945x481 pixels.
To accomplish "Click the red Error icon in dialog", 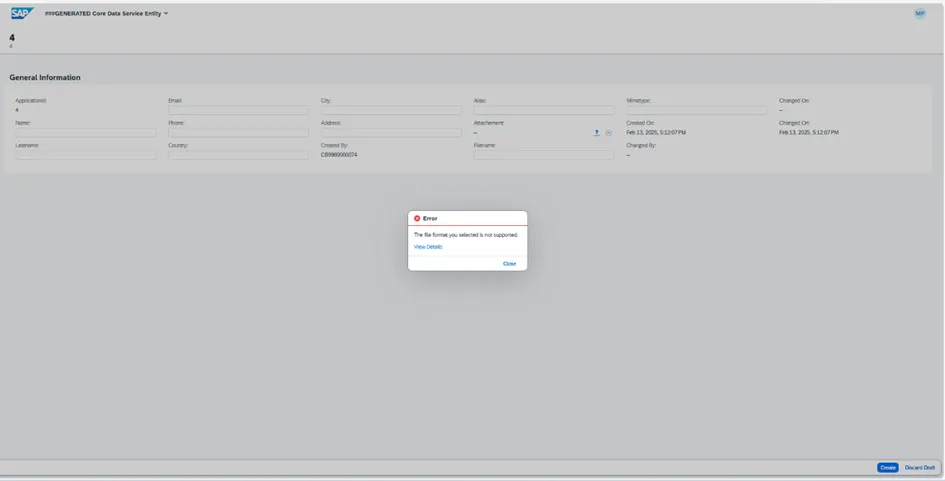I will click(417, 218).
